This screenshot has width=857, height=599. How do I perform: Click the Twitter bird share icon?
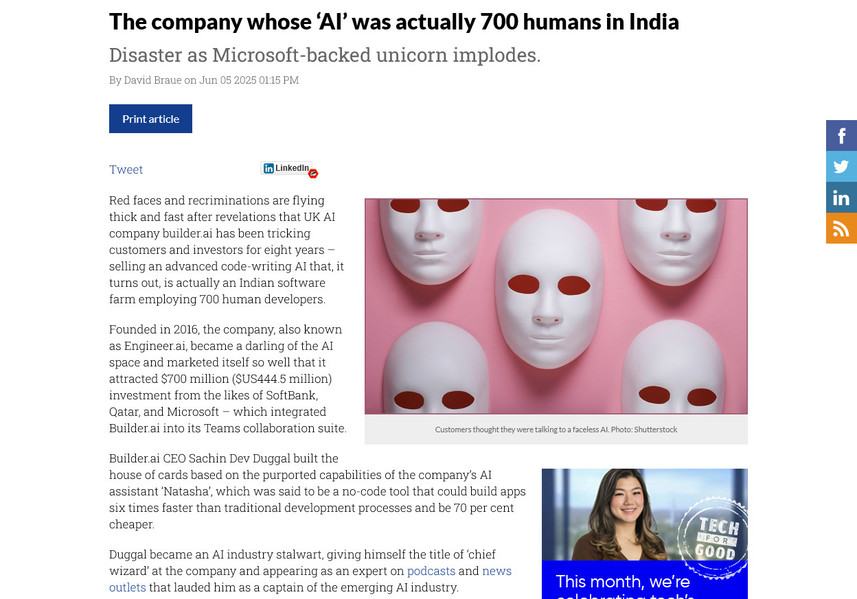841,166
